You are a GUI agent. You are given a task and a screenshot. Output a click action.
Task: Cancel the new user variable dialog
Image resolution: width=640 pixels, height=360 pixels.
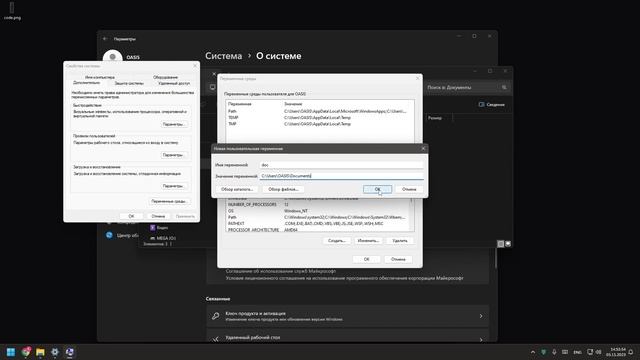(409, 189)
